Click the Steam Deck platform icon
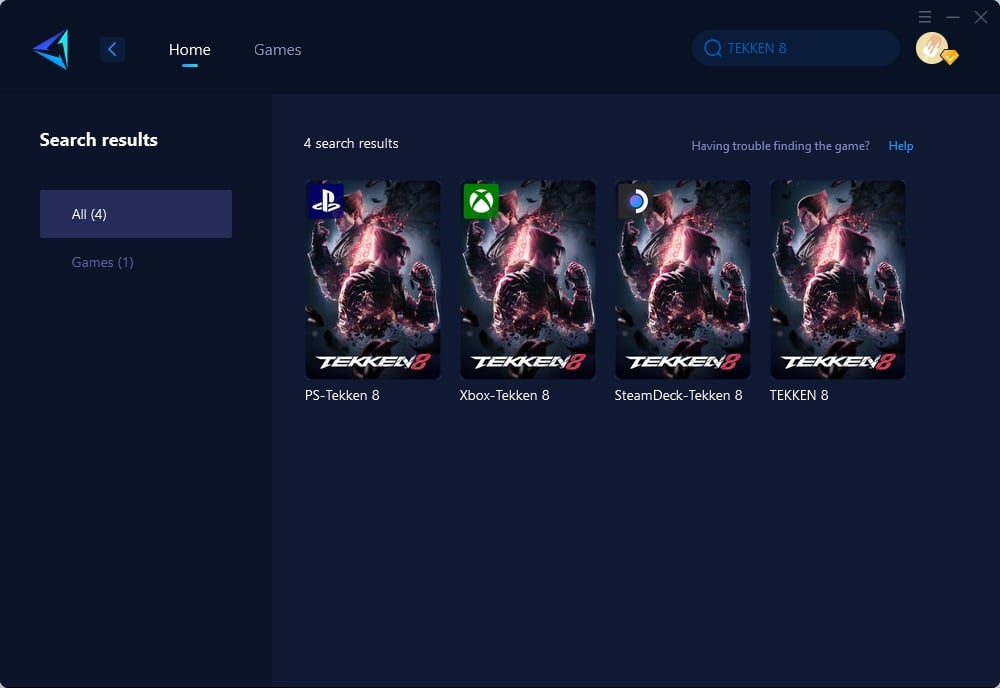The height and width of the screenshot is (688, 1000). pos(636,201)
